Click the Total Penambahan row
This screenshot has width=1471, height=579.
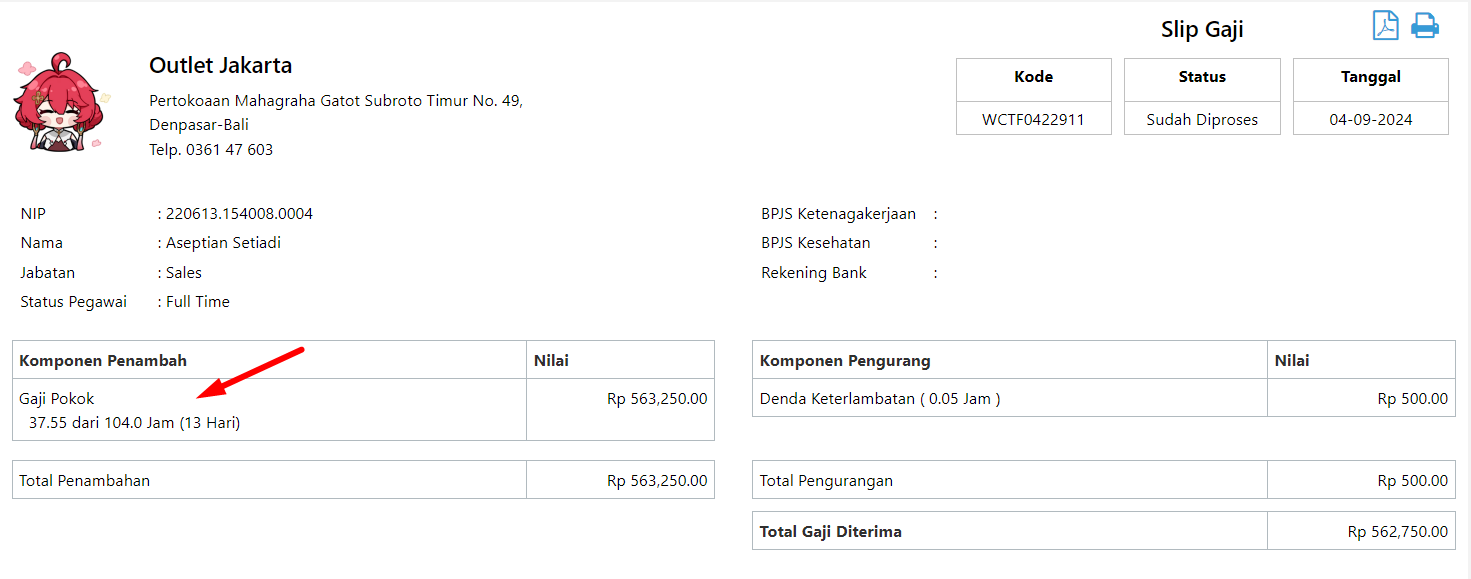click(363, 480)
